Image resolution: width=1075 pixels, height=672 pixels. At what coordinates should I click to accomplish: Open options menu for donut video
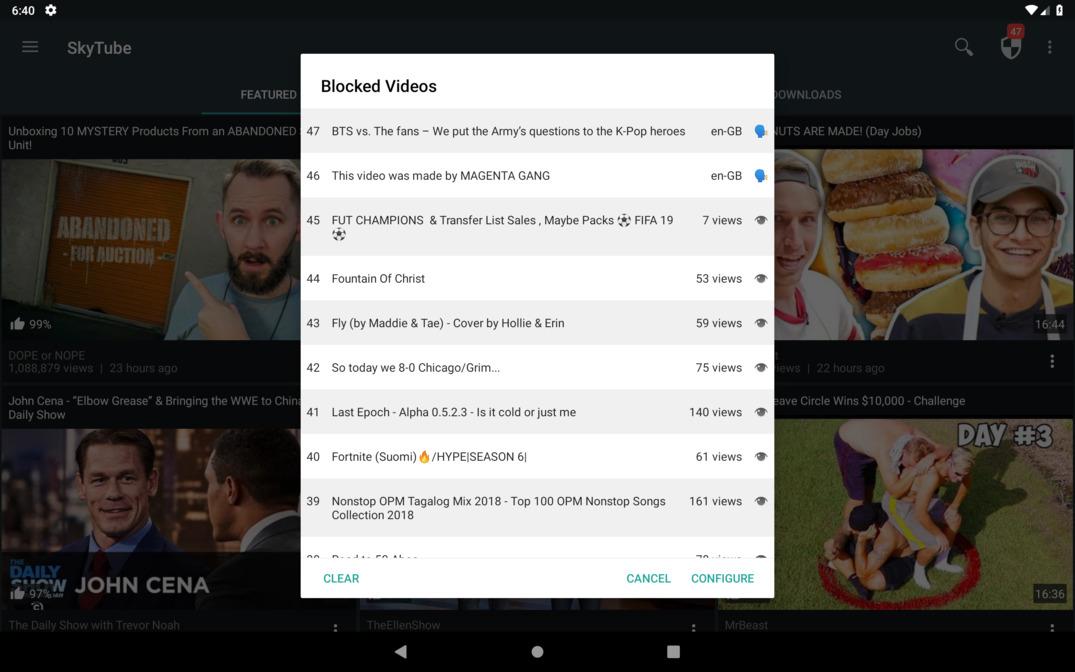(1051, 361)
